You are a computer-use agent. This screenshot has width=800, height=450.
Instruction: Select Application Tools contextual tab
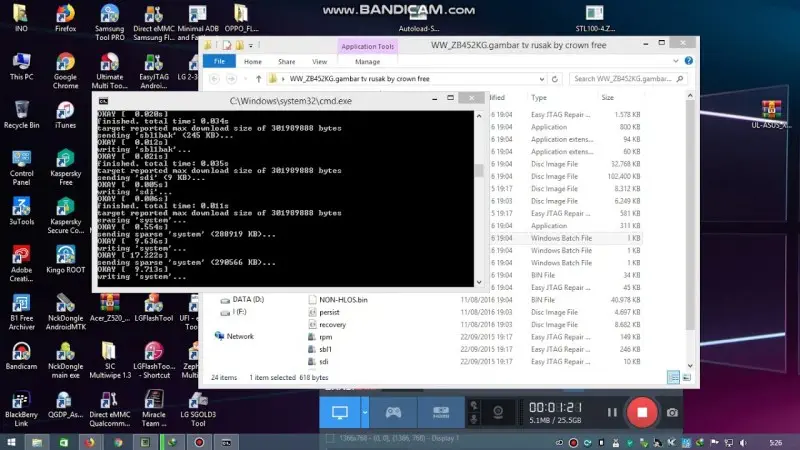click(x=367, y=46)
